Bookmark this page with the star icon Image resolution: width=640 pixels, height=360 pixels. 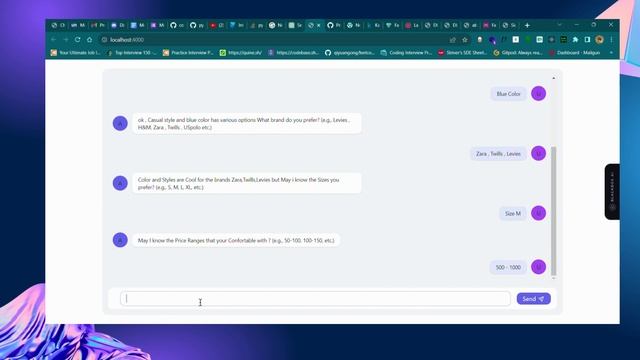(x=465, y=40)
